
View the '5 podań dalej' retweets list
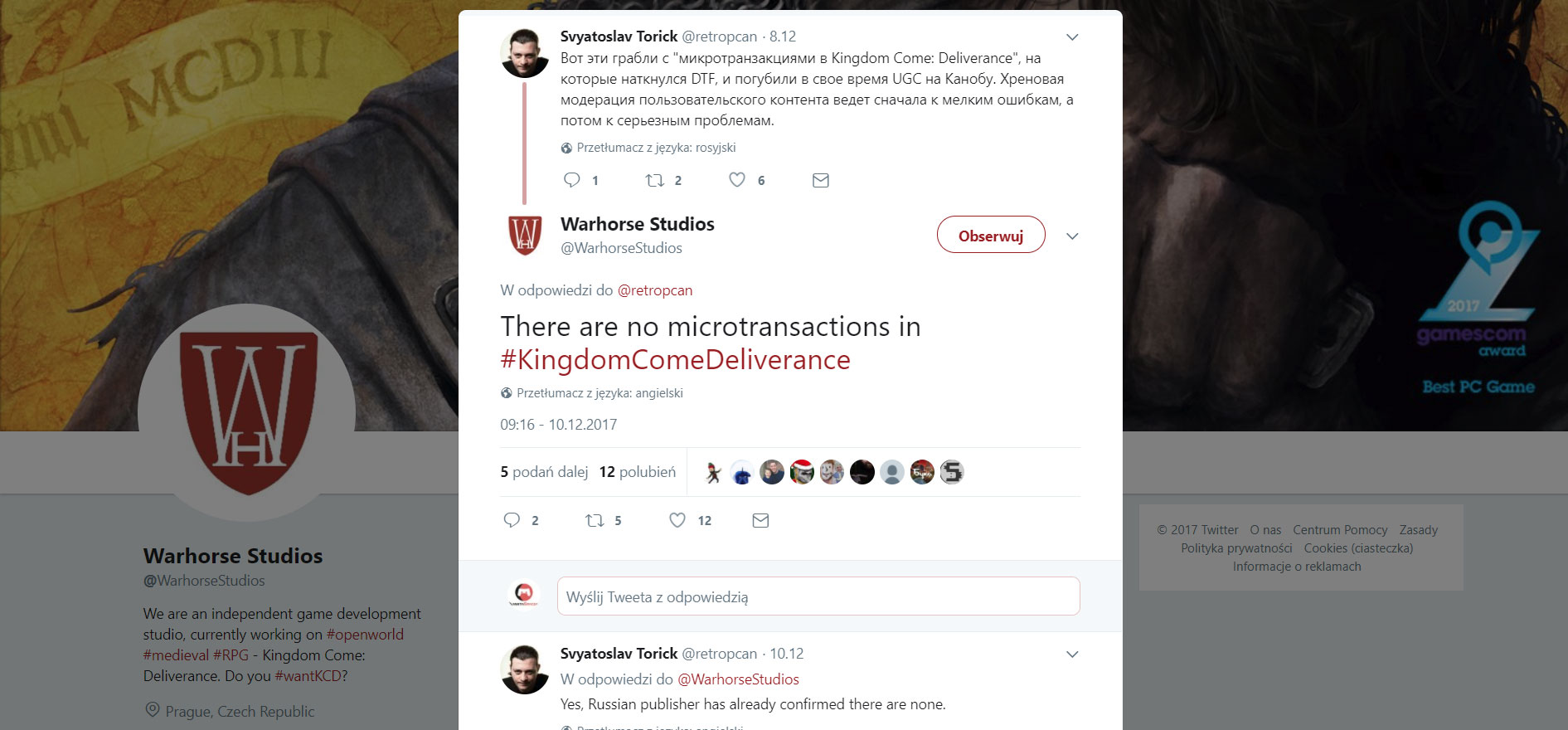pyautogui.click(x=544, y=472)
